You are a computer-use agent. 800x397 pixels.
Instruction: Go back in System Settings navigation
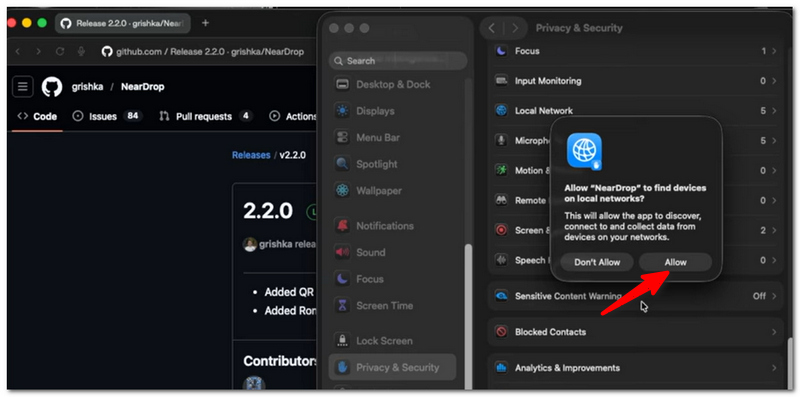(x=491, y=28)
